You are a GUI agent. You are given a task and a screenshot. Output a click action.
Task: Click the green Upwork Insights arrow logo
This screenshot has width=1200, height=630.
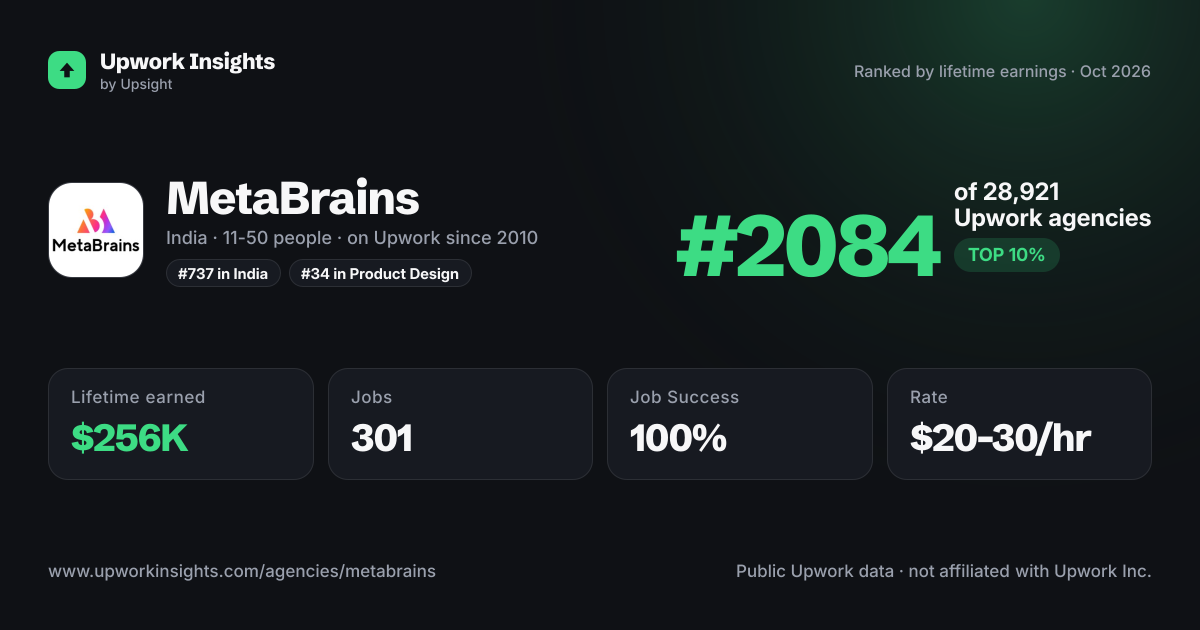67,70
